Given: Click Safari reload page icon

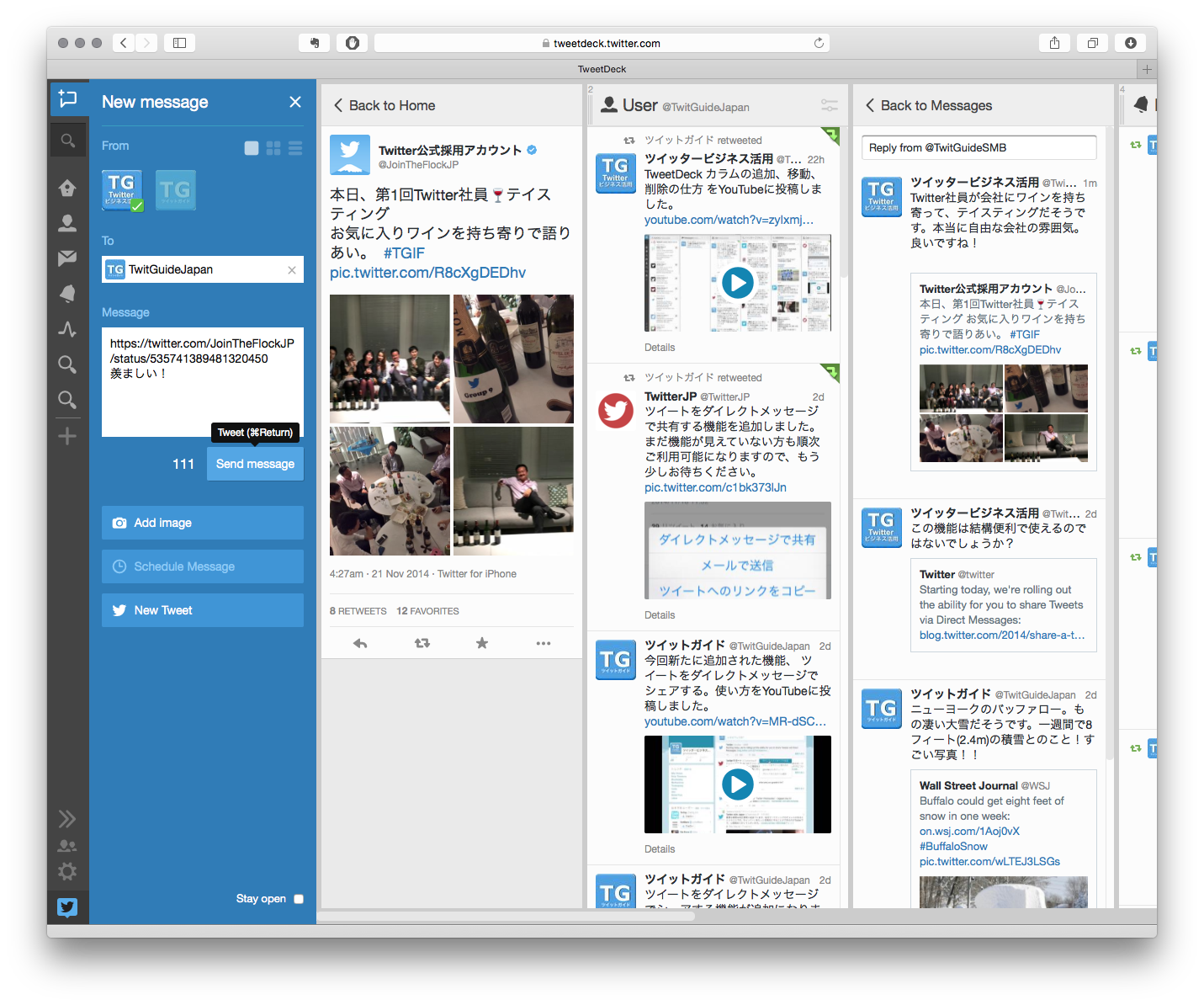Looking at the screenshot, I should pos(819,43).
